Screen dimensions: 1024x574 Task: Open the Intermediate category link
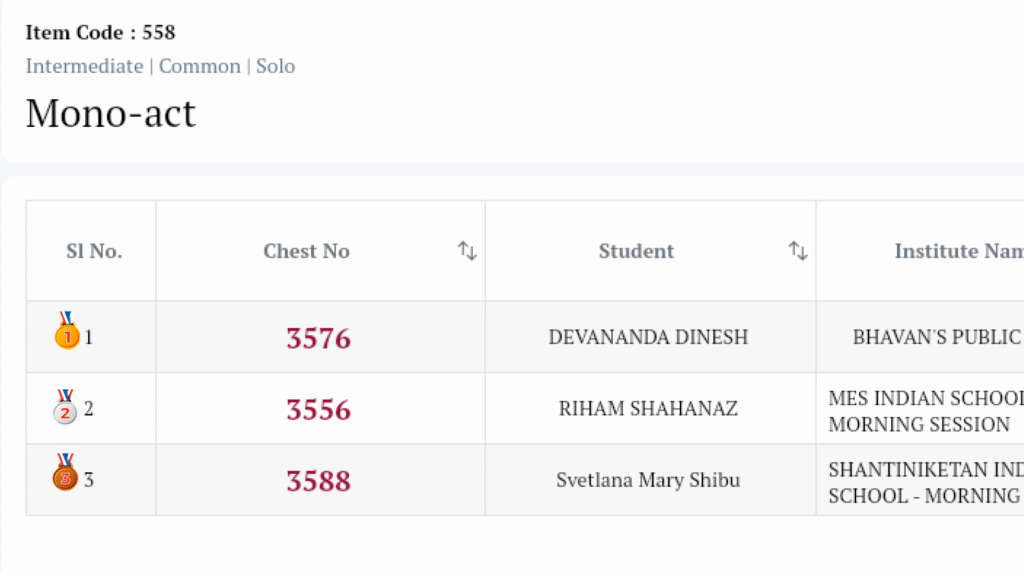(x=84, y=66)
